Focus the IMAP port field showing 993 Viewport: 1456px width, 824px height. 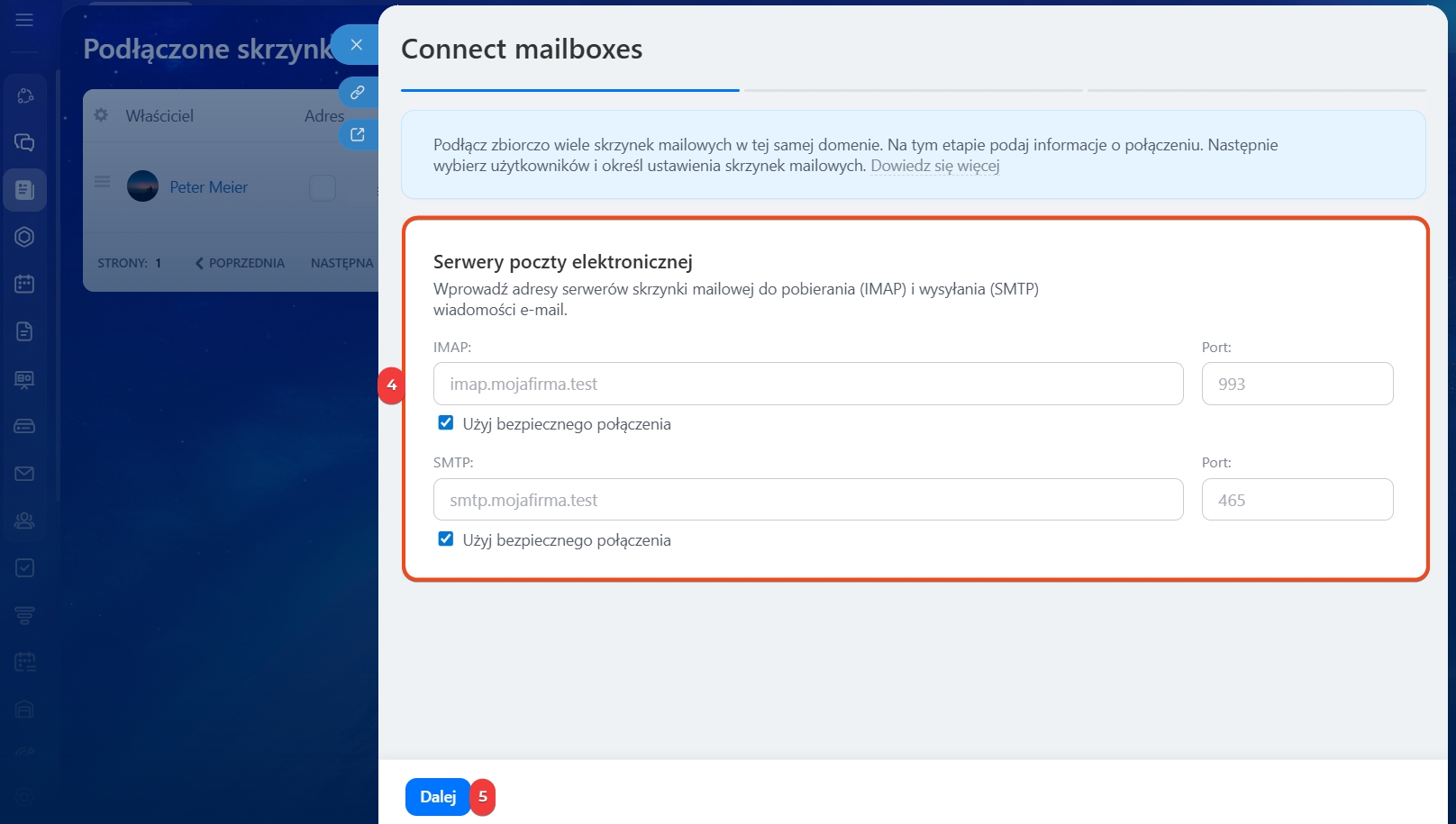click(x=1297, y=384)
